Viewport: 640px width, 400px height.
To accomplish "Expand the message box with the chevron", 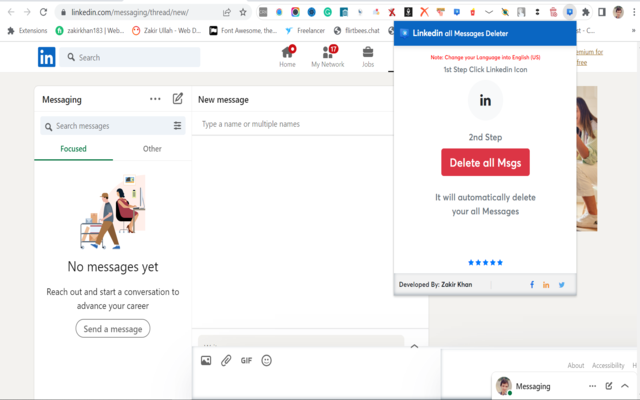I will (x=414, y=346).
